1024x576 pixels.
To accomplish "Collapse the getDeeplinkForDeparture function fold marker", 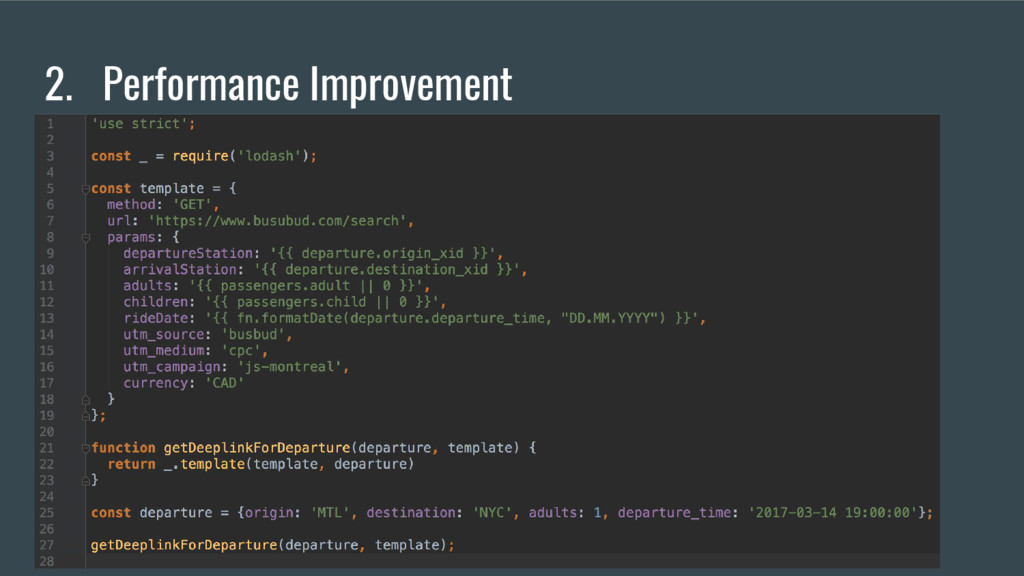I will (x=86, y=448).
